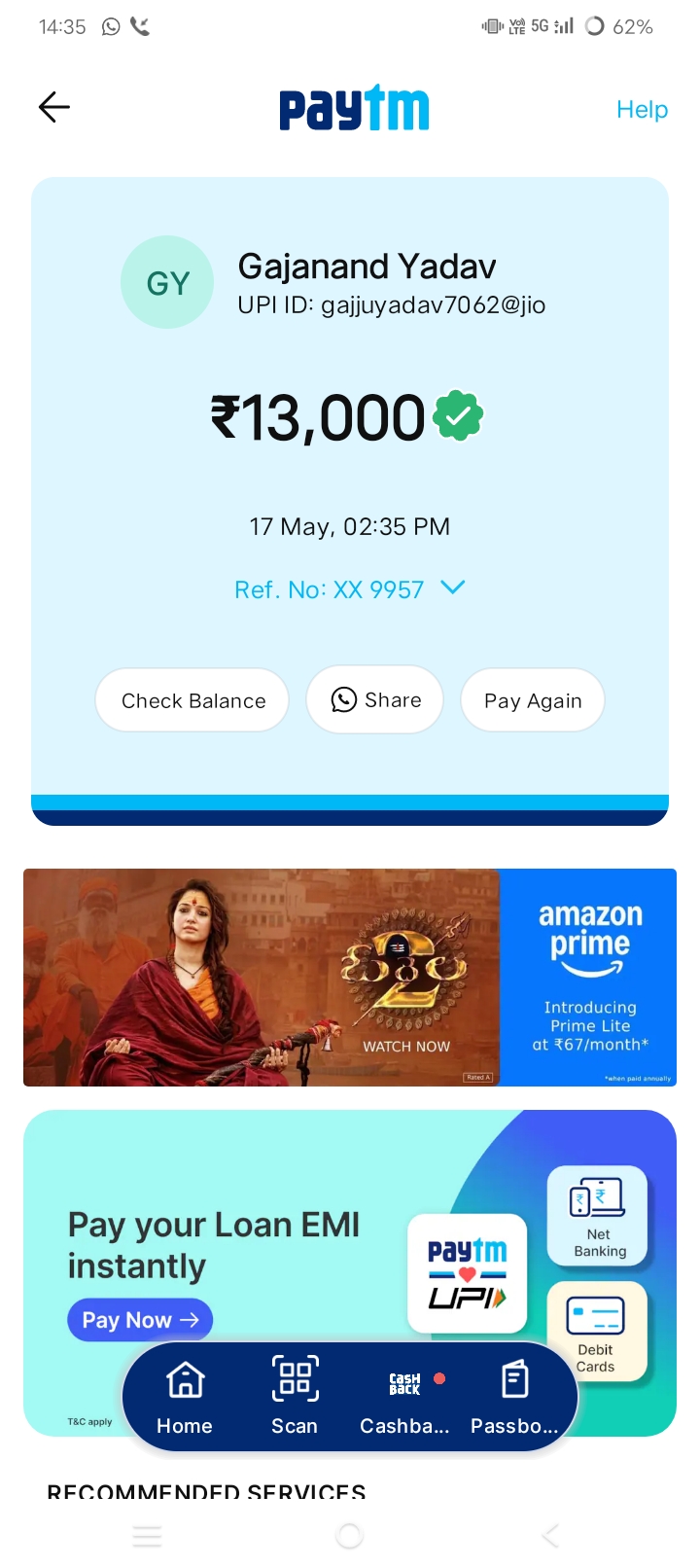700x1568 pixels.
Task: Tap the Check Balance button
Action: (192, 700)
